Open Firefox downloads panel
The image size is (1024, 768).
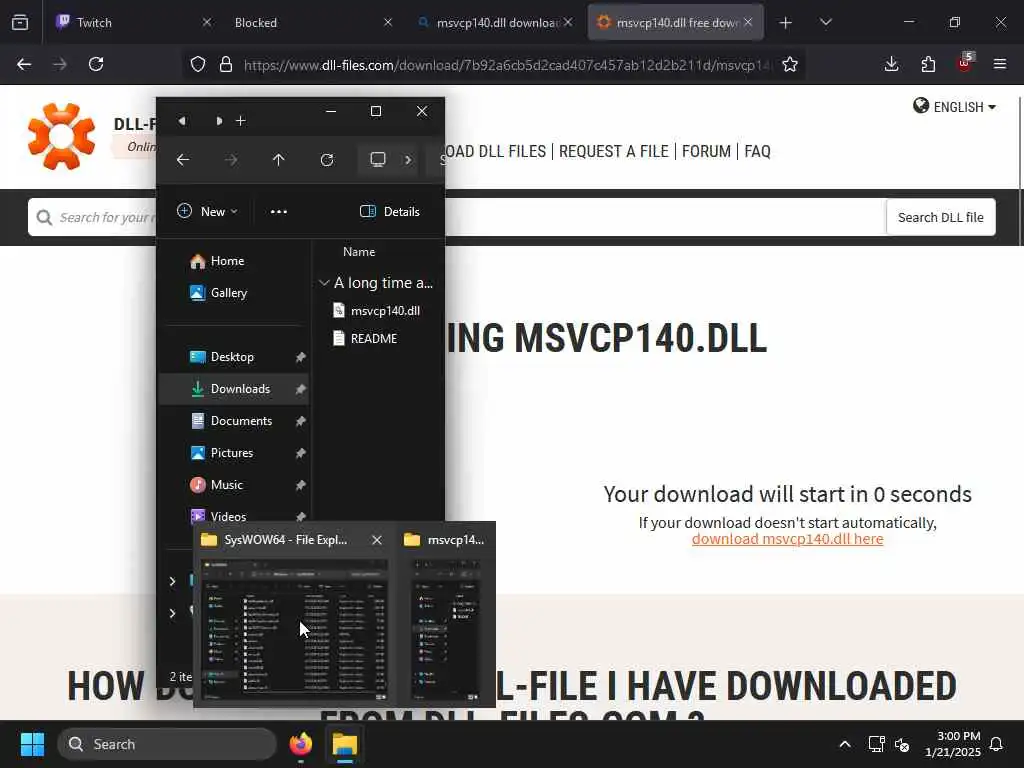[891, 64]
